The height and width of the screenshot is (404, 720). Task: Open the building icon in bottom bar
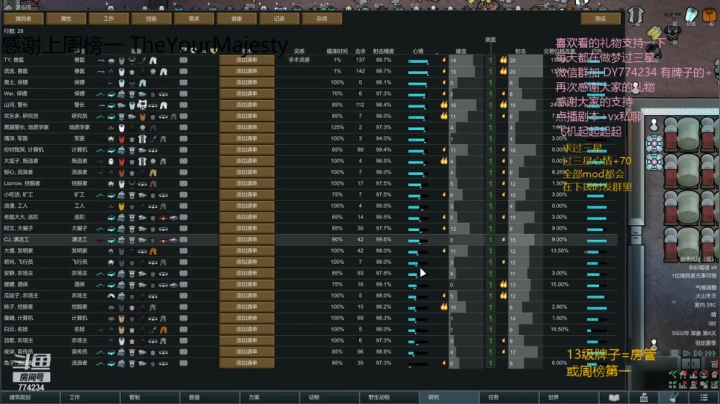click(643, 398)
